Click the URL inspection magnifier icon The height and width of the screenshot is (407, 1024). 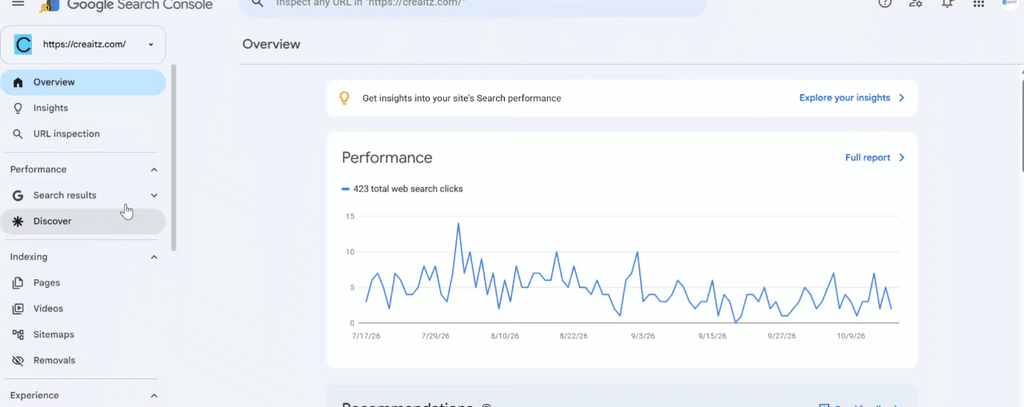[x=18, y=134]
